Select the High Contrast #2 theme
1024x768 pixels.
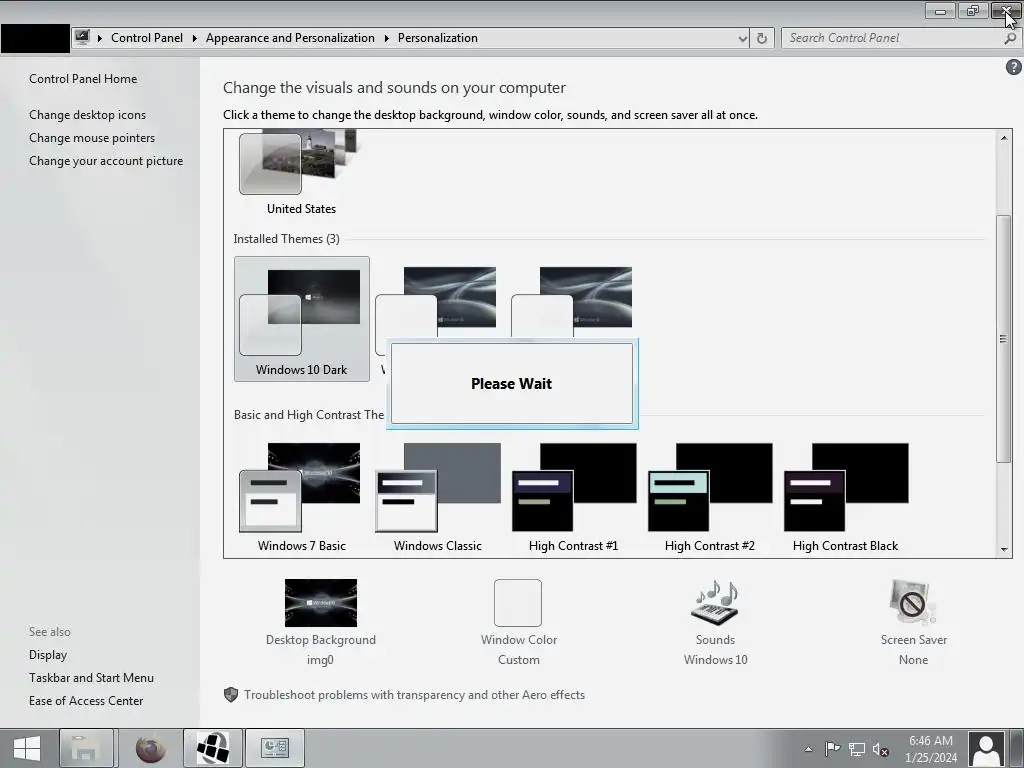[x=709, y=498]
